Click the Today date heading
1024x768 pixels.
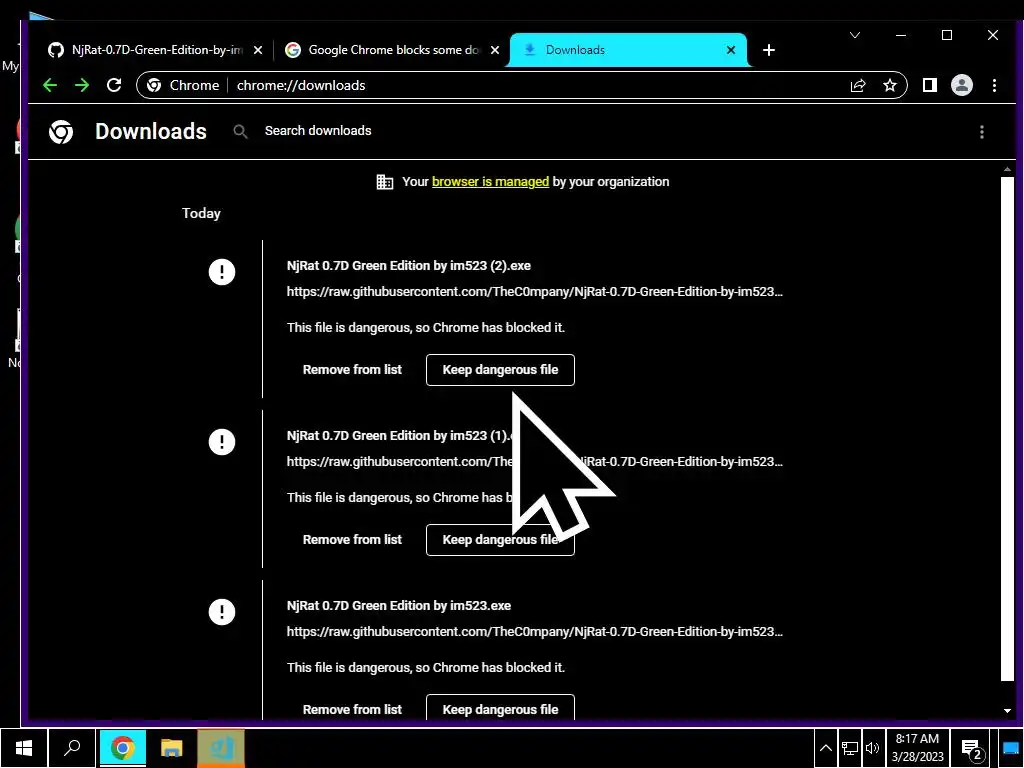pos(201,214)
